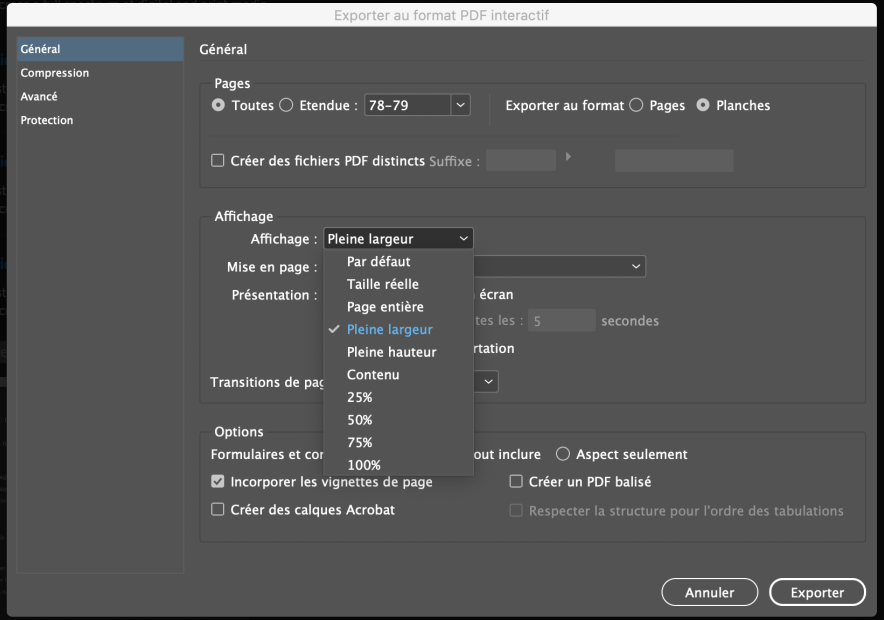Select the Etendue radio button
Image resolution: width=884 pixels, height=620 pixels.
(286, 105)
